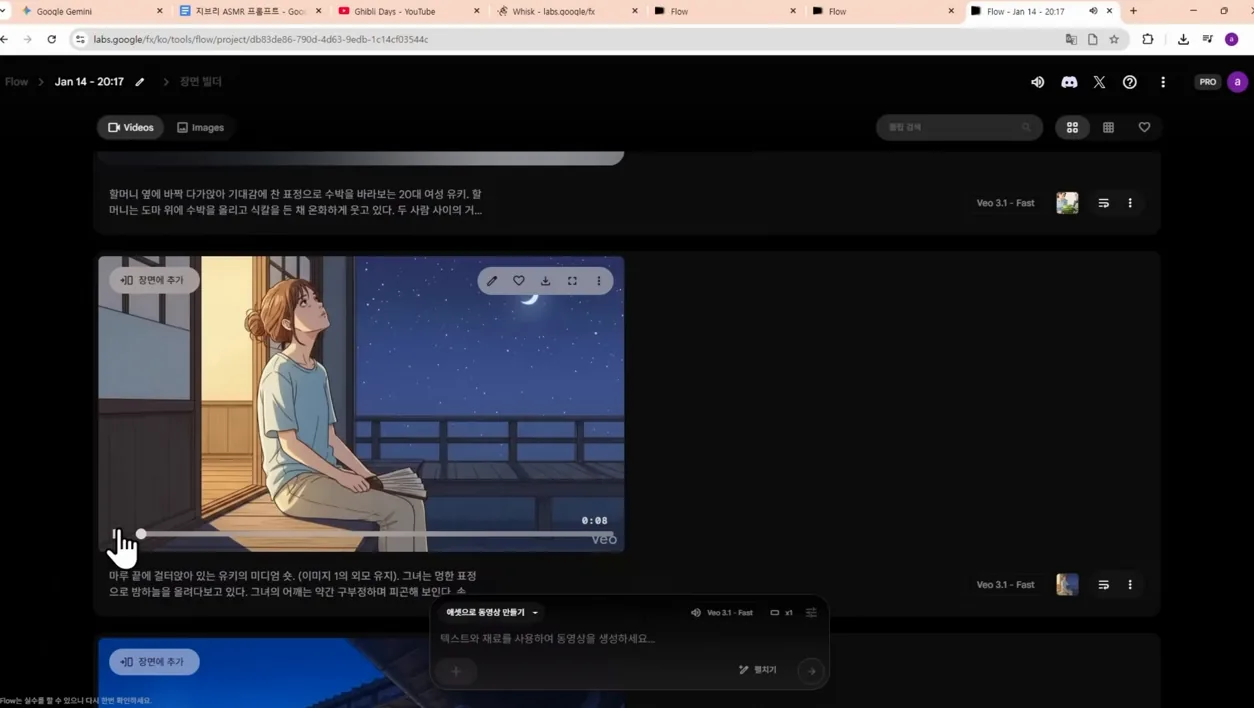The image size is (1254, 708).
Task: Open the prompt settings sliders icon
Action: 811,612
